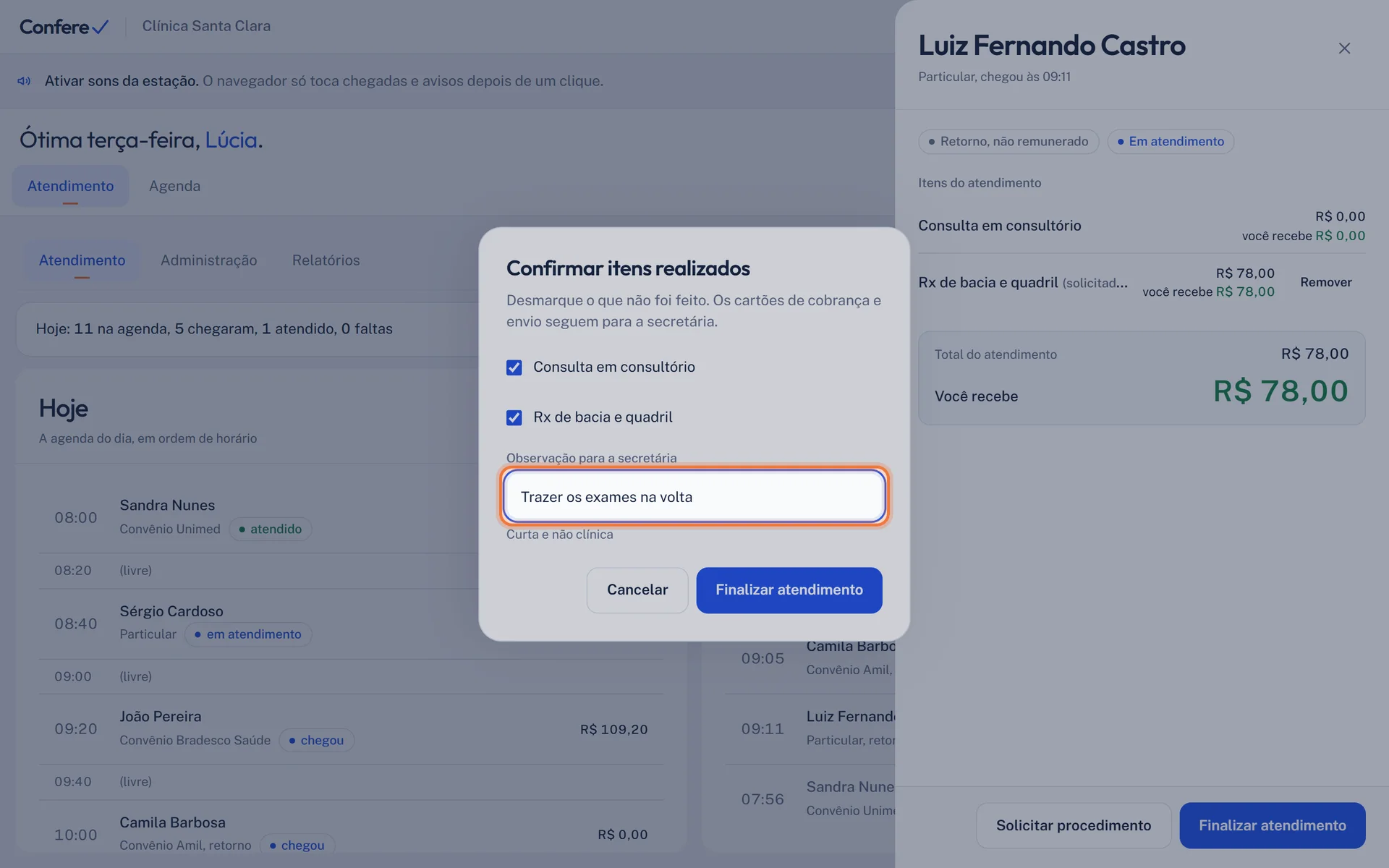Click Finalizar atendimento in the side panel
This screenshot has width=1389, height=868.
pos(1272,825)
